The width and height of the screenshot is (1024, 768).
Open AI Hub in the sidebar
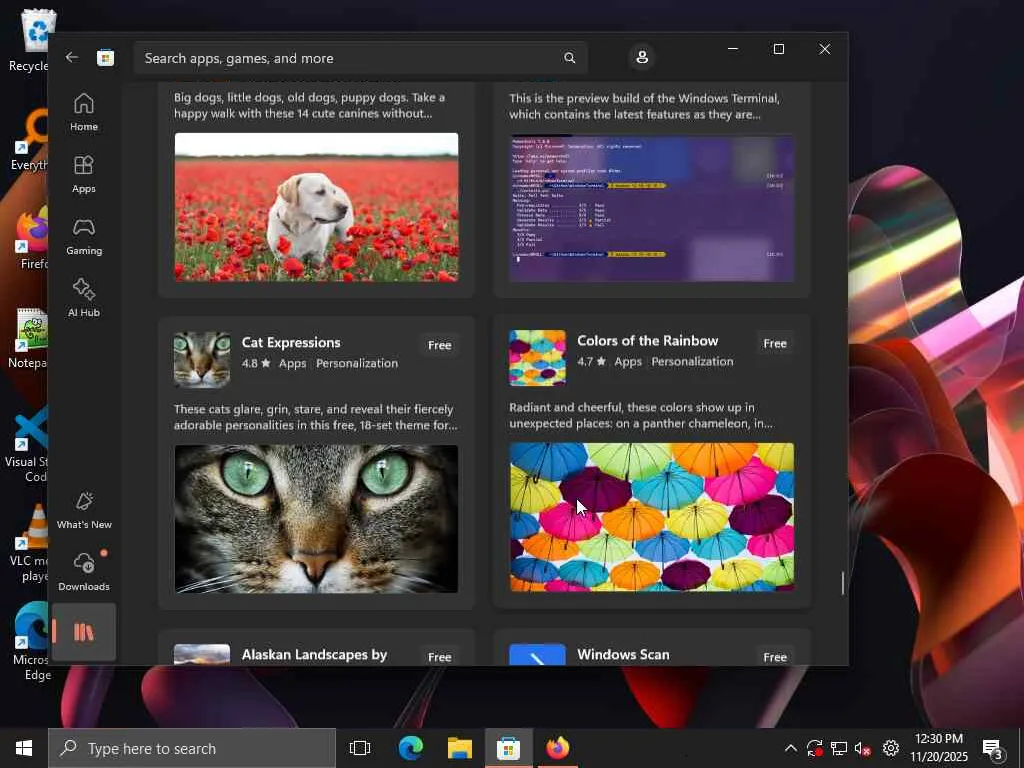coord(84,298)
